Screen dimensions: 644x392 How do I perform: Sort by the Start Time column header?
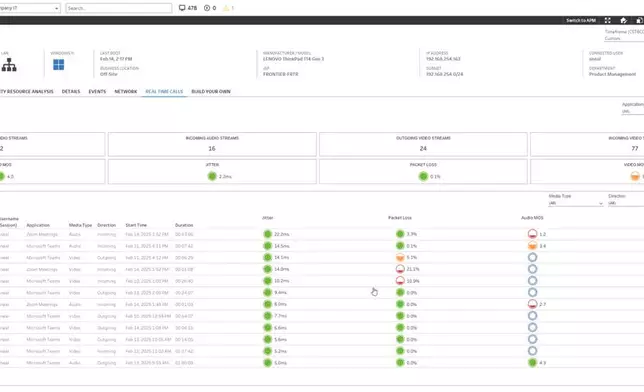tap(136, 225)
